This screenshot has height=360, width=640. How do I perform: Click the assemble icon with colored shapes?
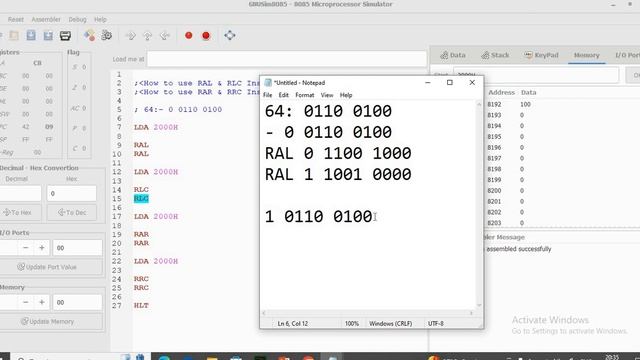89,36
